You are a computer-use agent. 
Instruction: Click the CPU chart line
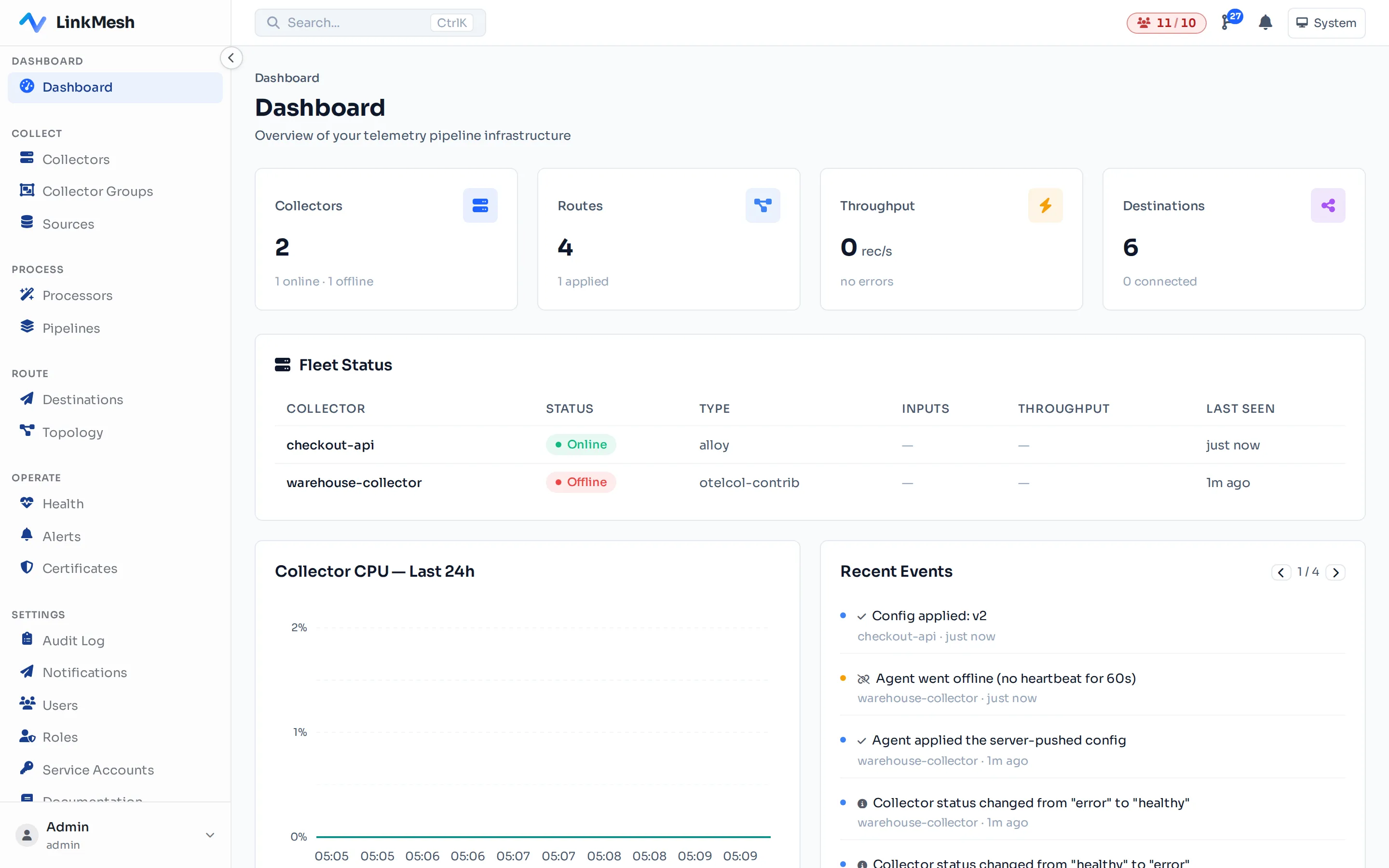click(x=543, y=837)
